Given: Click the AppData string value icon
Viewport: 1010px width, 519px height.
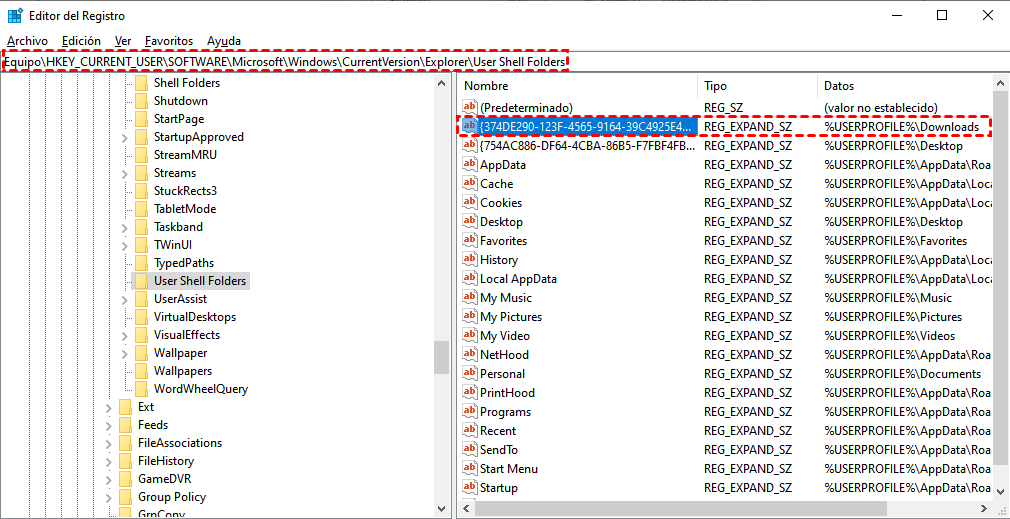Looking at the screenshot, I should [x=470, y=165].
